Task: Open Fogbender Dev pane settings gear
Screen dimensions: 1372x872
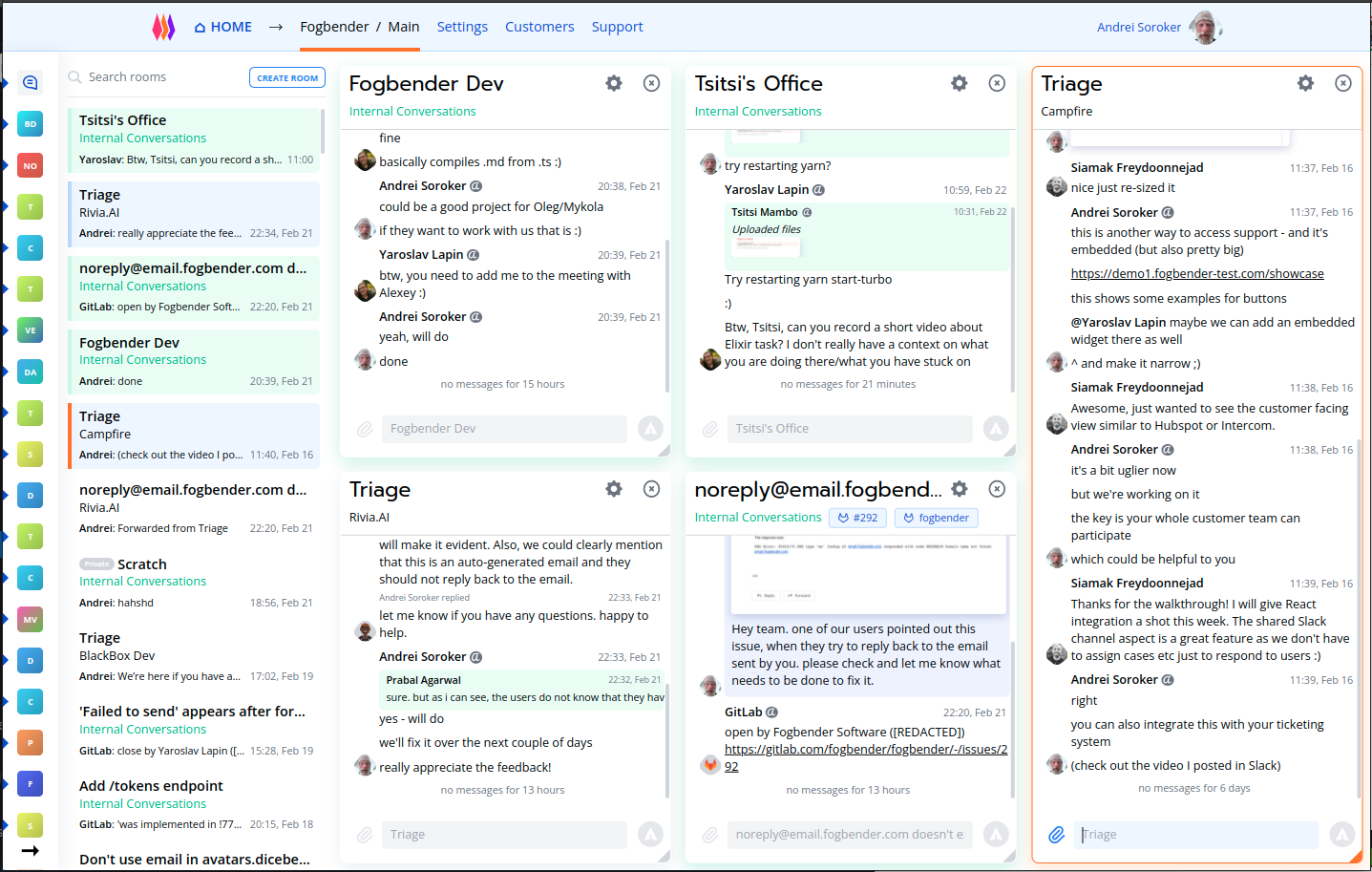Action: click(x=614, y=83)
